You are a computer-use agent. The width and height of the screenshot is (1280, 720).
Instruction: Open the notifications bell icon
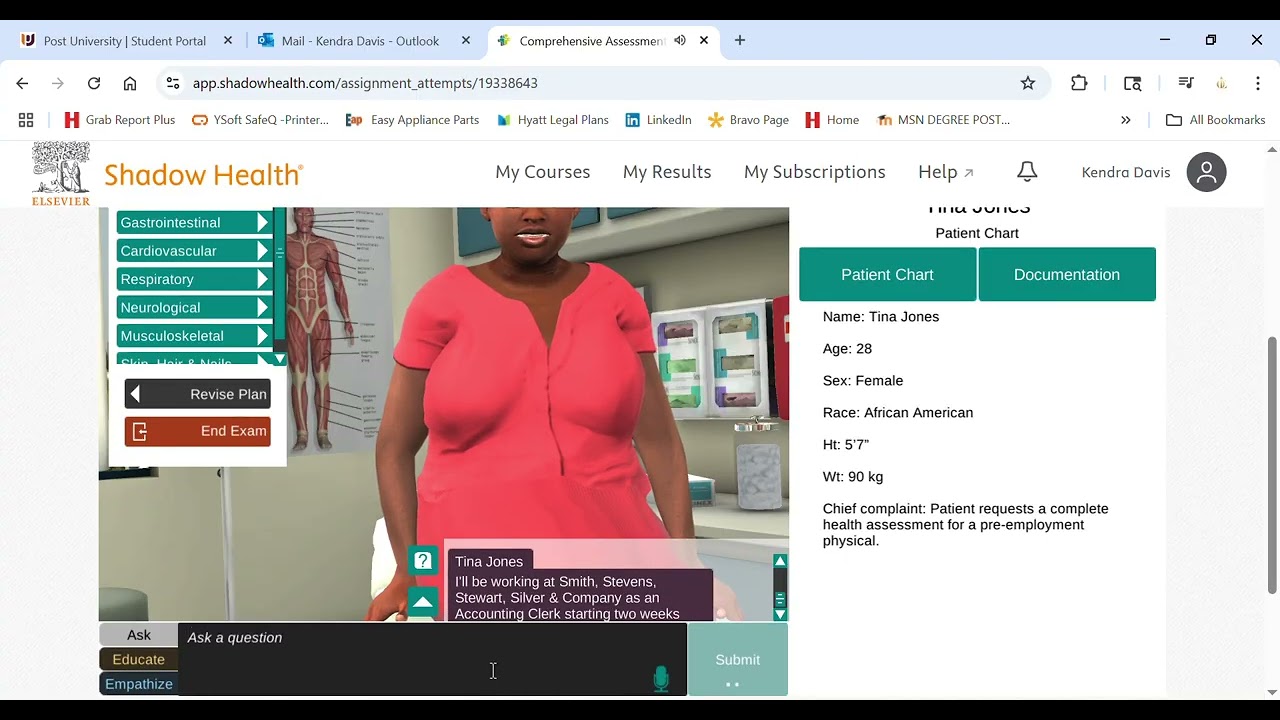pyautogui.click(x=1027, y=172)
